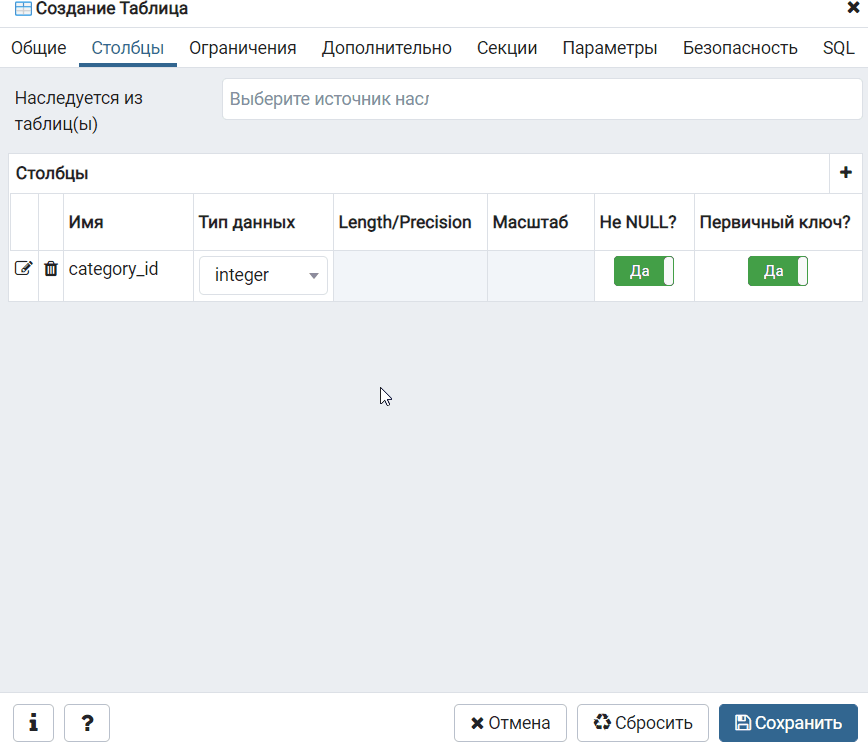
Task: Switch to the Безопасность tab
Action: (x=740, y=48)
